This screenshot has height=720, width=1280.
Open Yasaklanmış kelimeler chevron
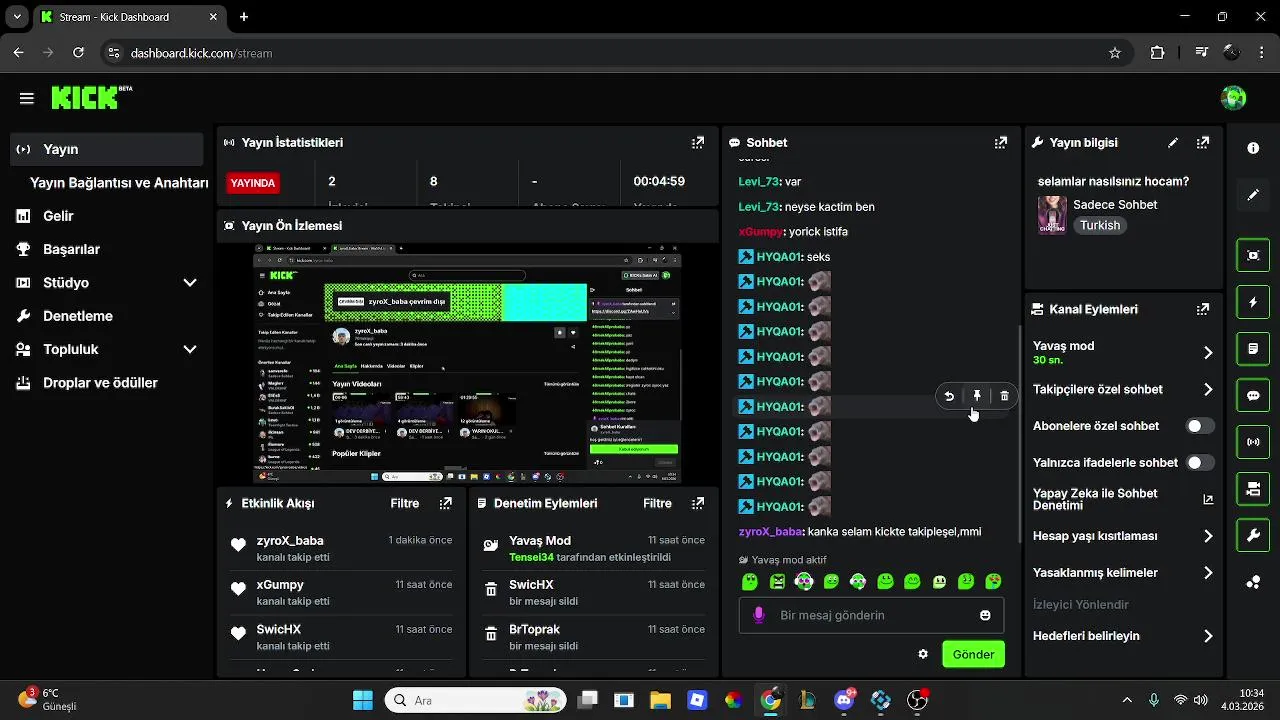click(1208, 573)
